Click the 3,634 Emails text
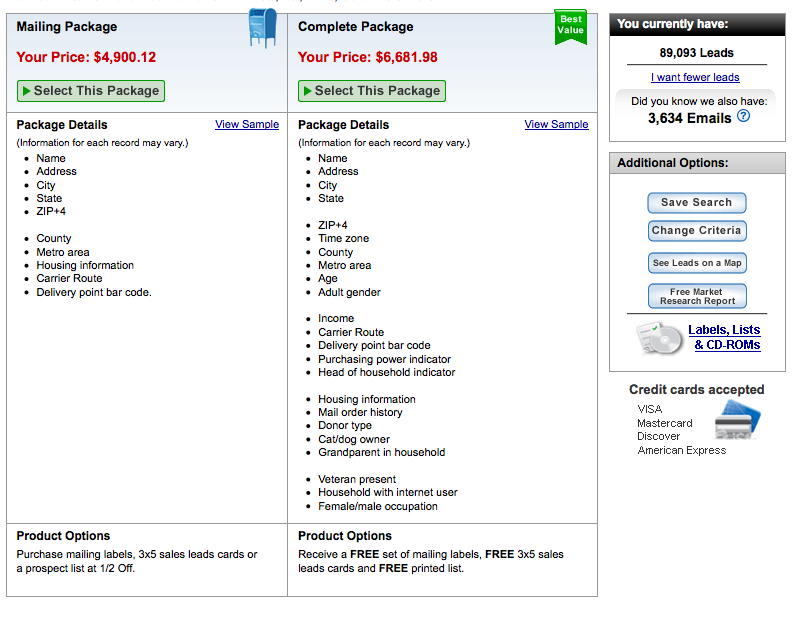 (x=689, y=118)
